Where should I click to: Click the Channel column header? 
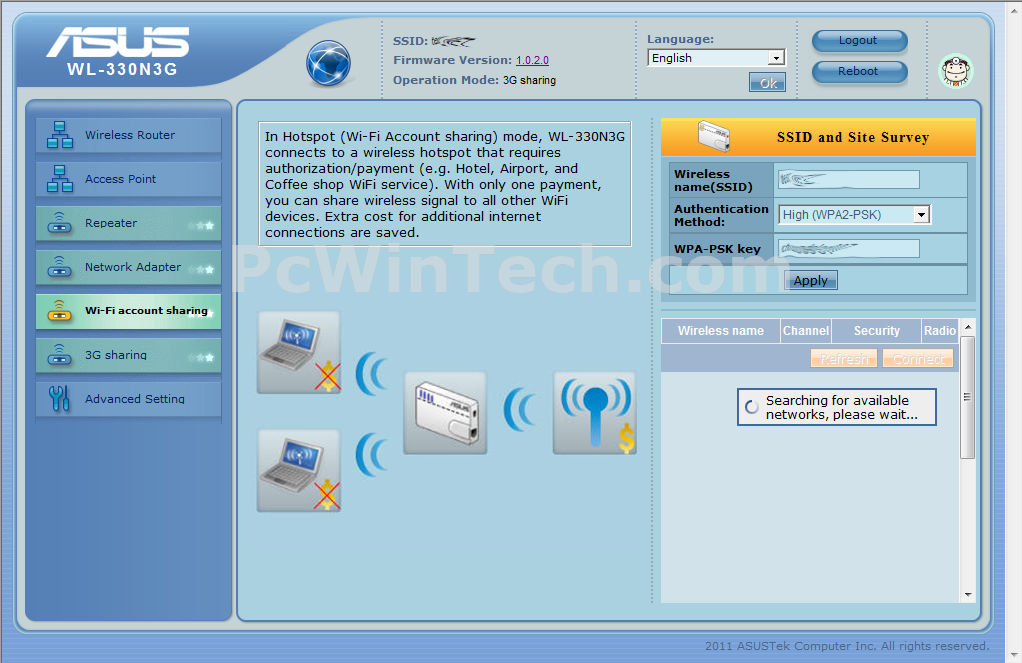click(806, 331)
